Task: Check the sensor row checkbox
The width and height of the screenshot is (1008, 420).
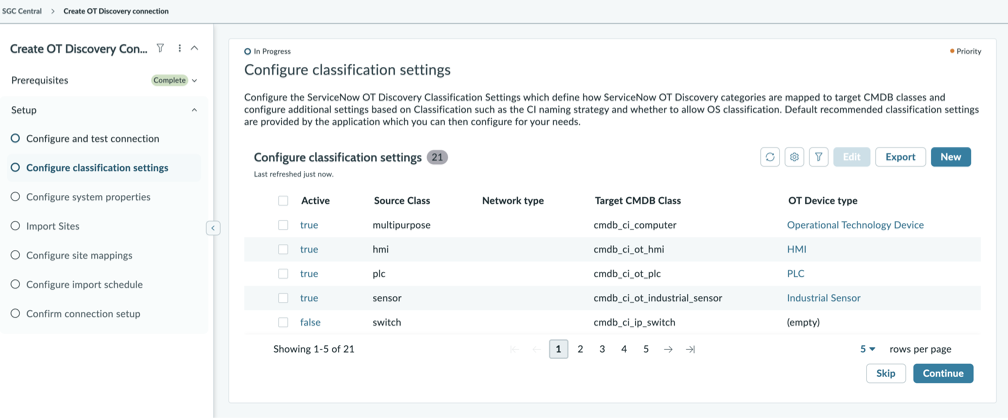Action: [283, 298]
